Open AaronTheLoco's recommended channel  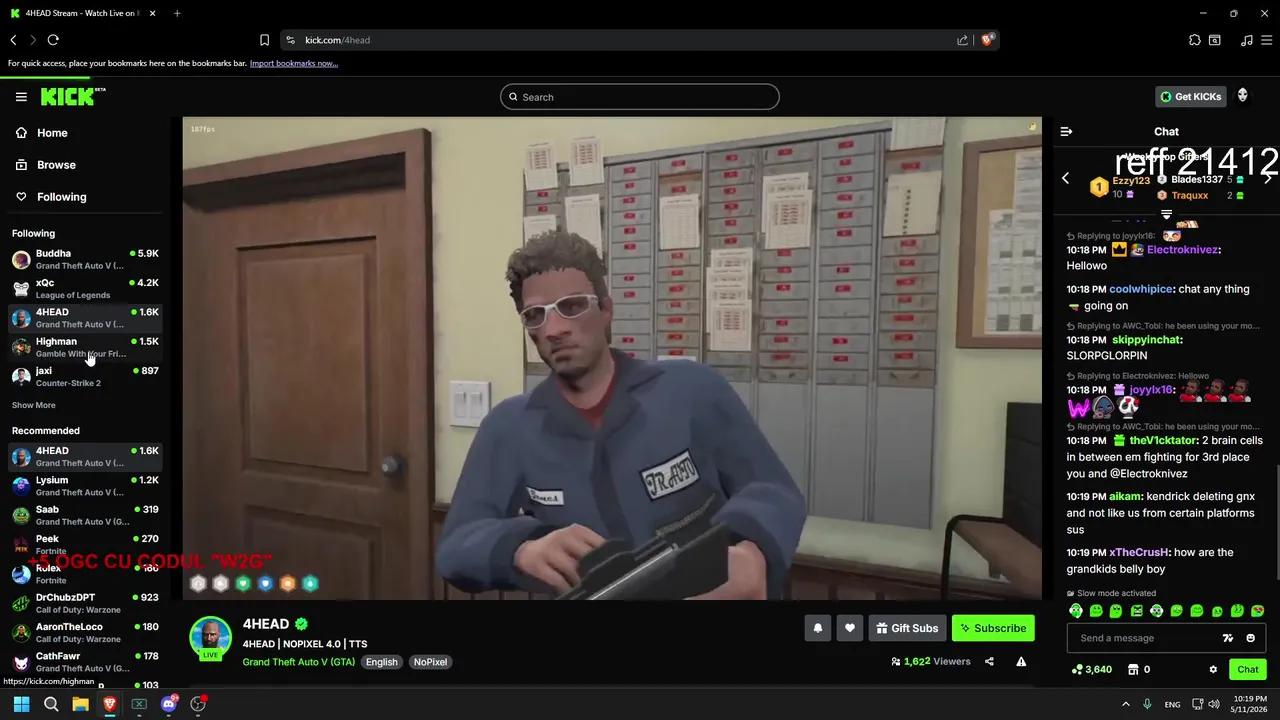coord(85,632)
